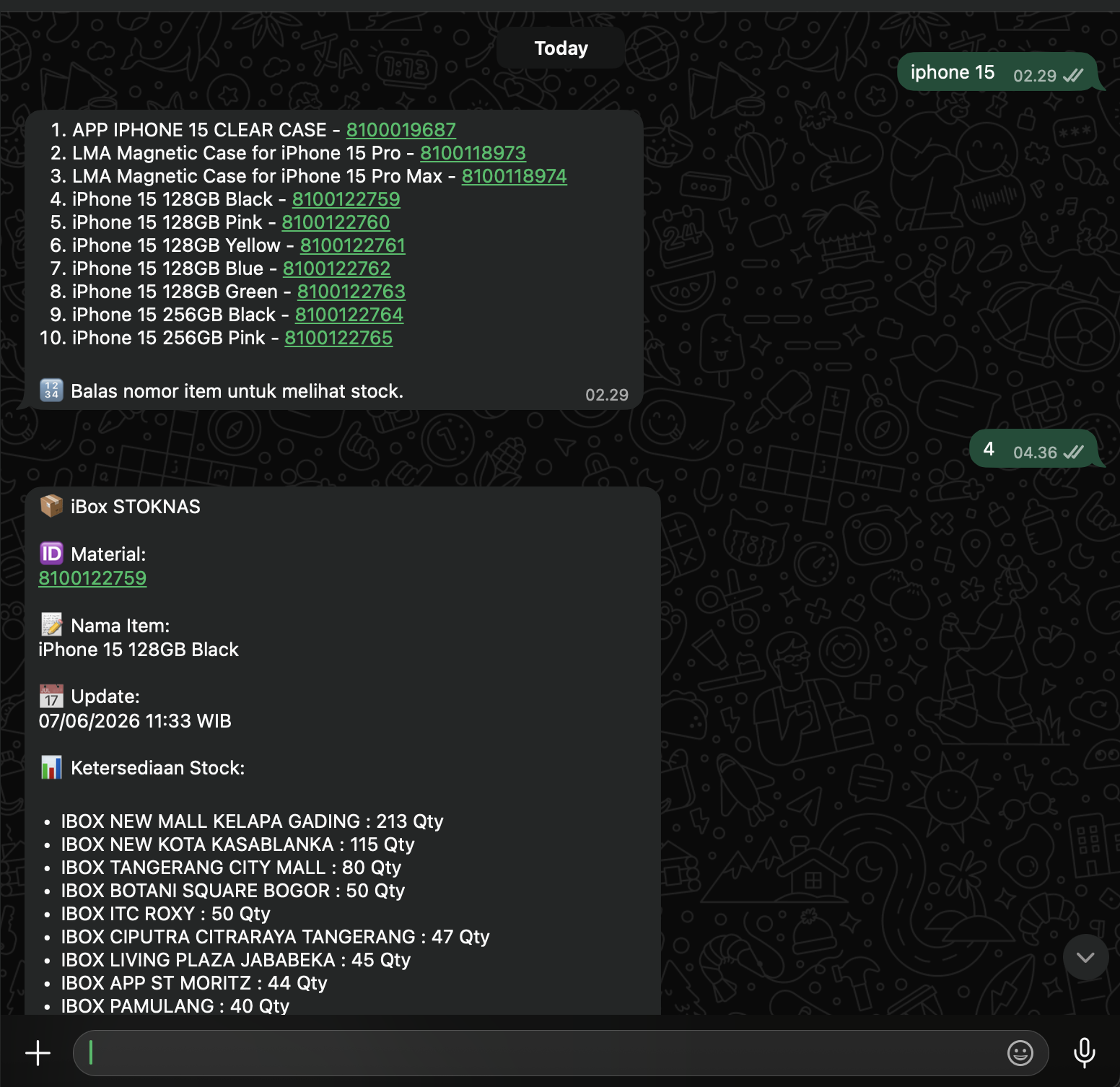
Task: Click the 'Update:' label
Action: [x=105, y=697]
